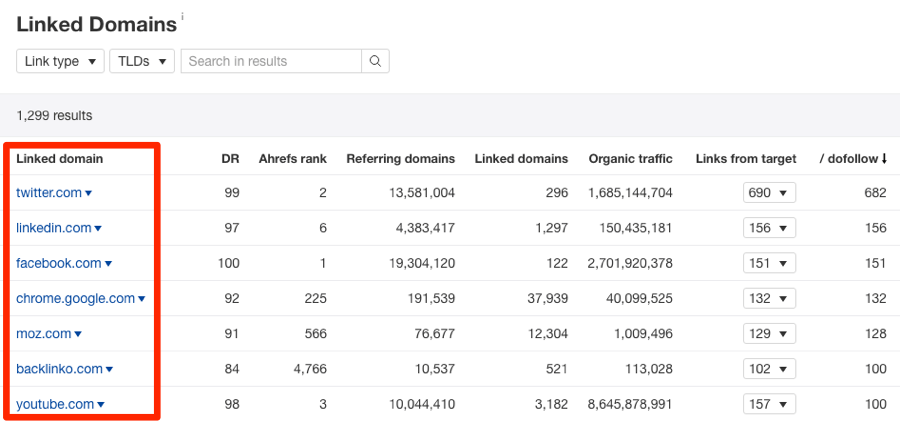Click Ahrefs rank value 225
This screenshot has height=421, width=900.
coord(316,299)
